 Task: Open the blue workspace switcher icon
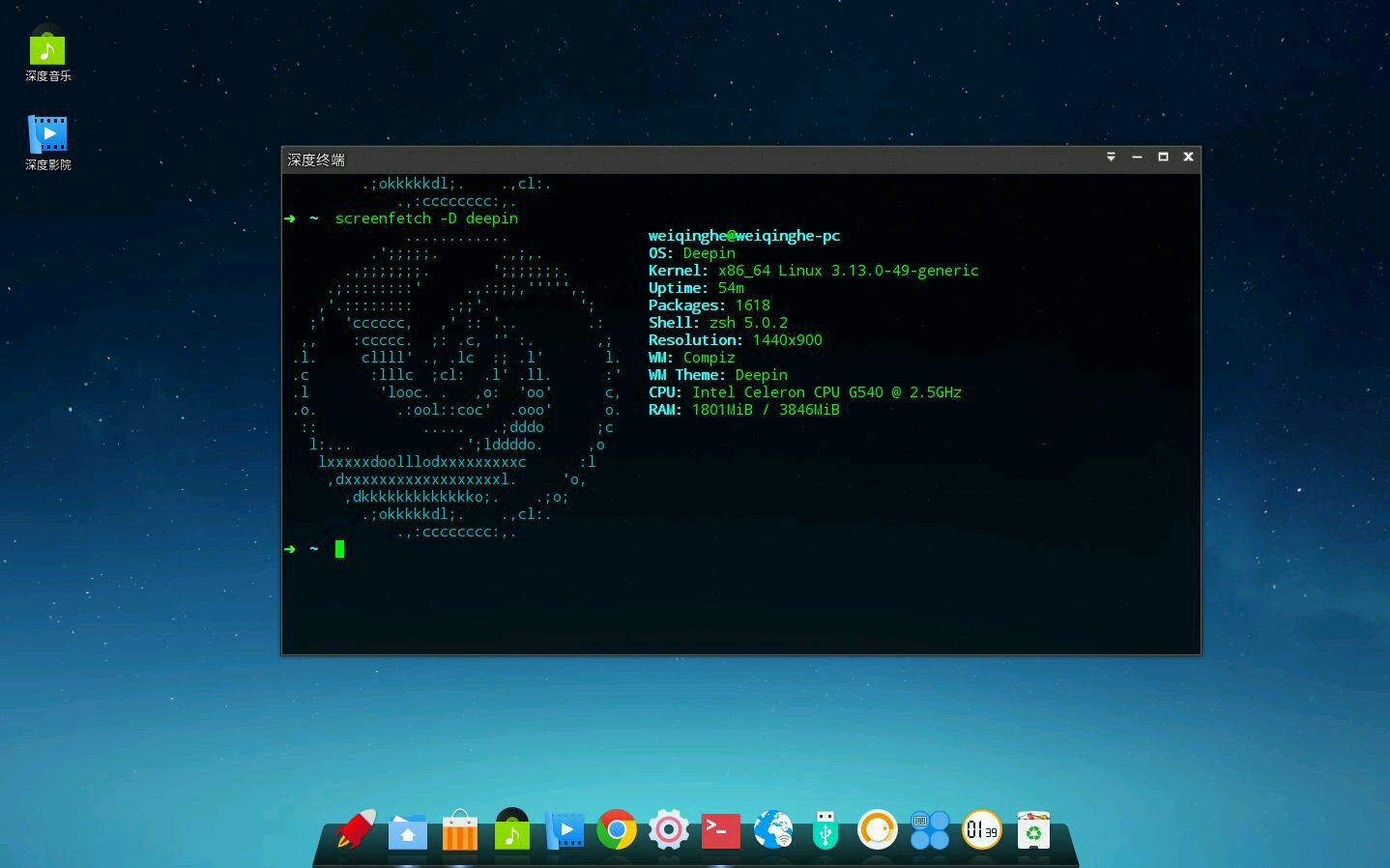[929, 829]
